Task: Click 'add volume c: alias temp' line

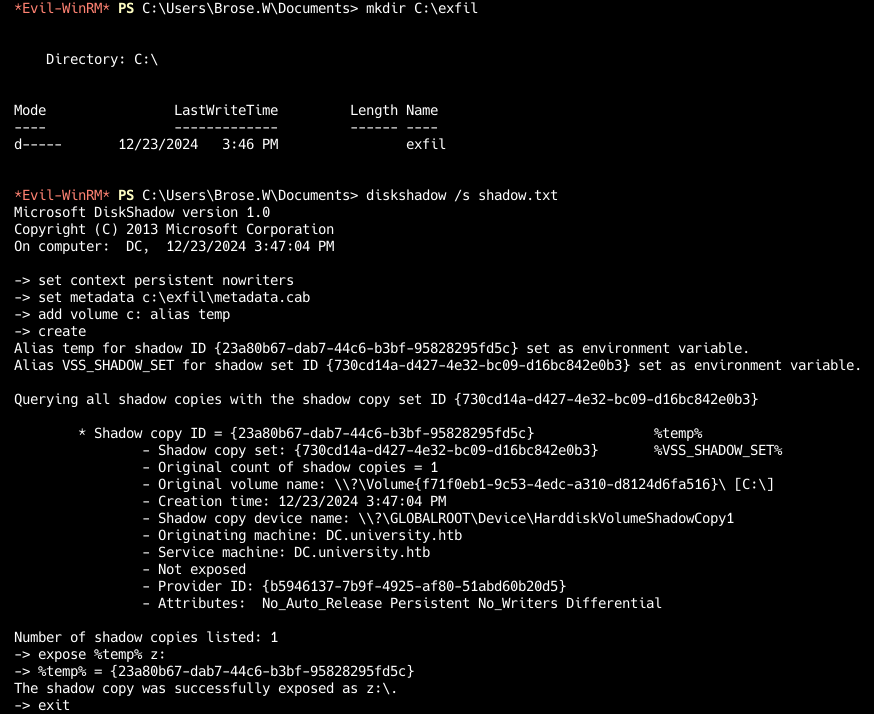Action: (122, 314)
